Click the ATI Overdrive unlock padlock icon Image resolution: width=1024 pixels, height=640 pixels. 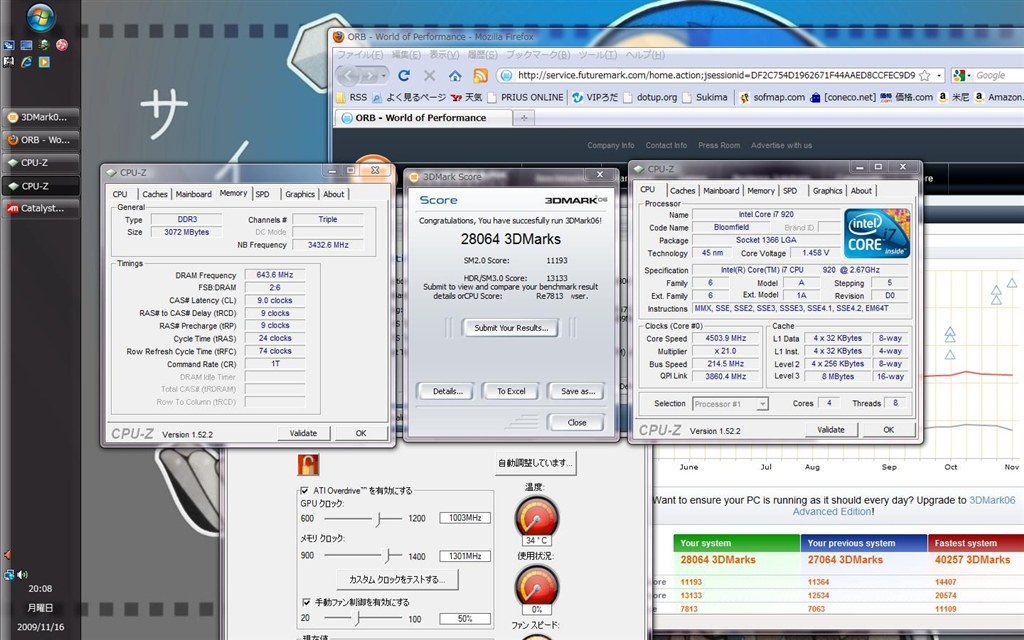tap(308, 464)
